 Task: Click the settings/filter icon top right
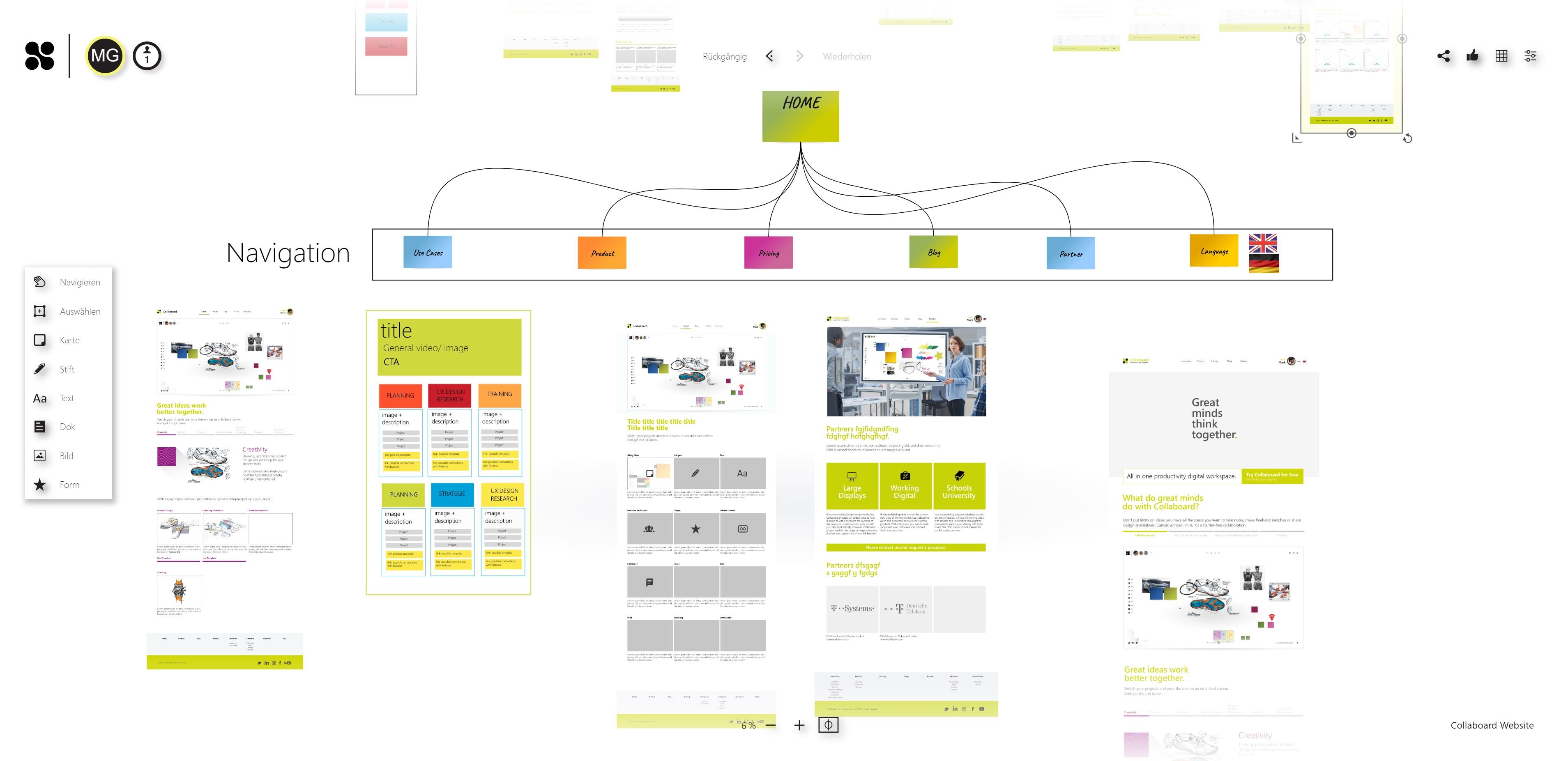pos(1532,55)
